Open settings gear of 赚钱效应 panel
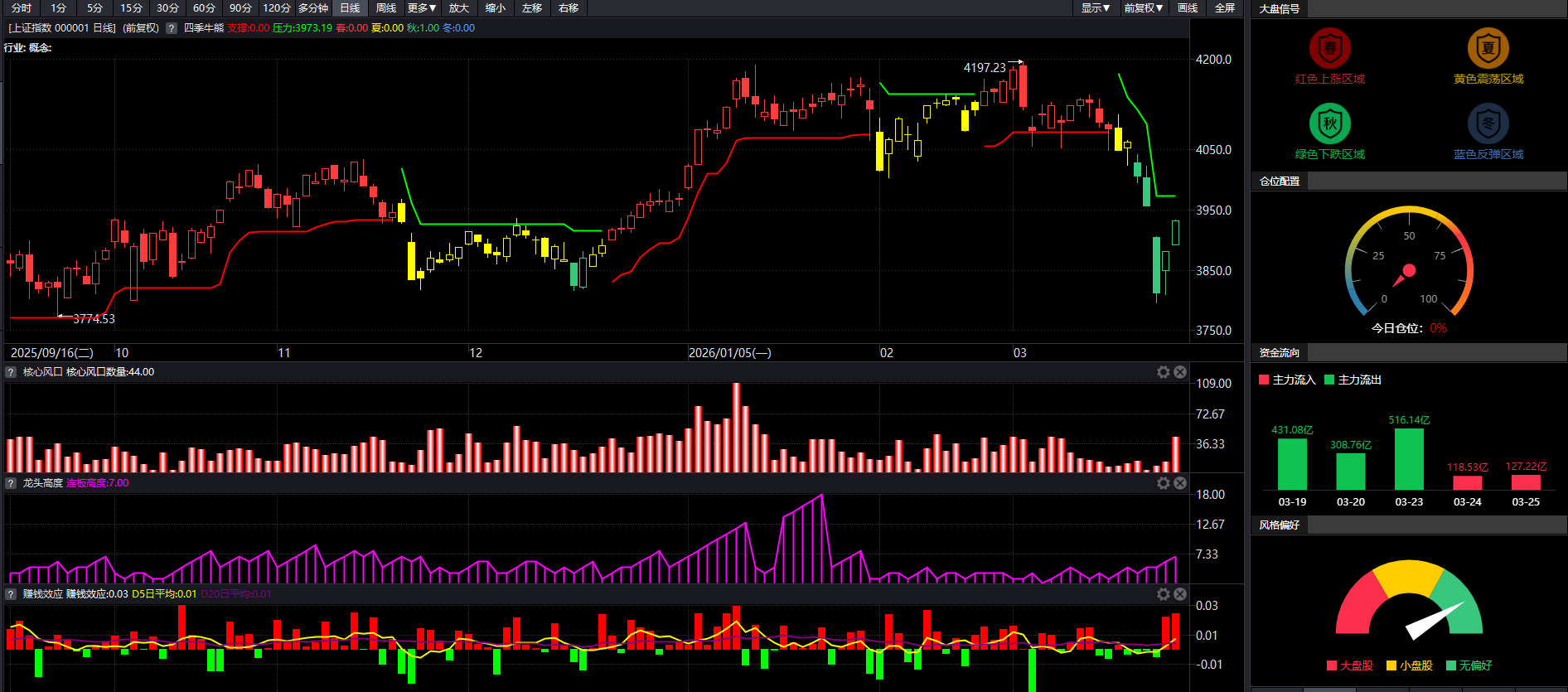 [1164, 594]
